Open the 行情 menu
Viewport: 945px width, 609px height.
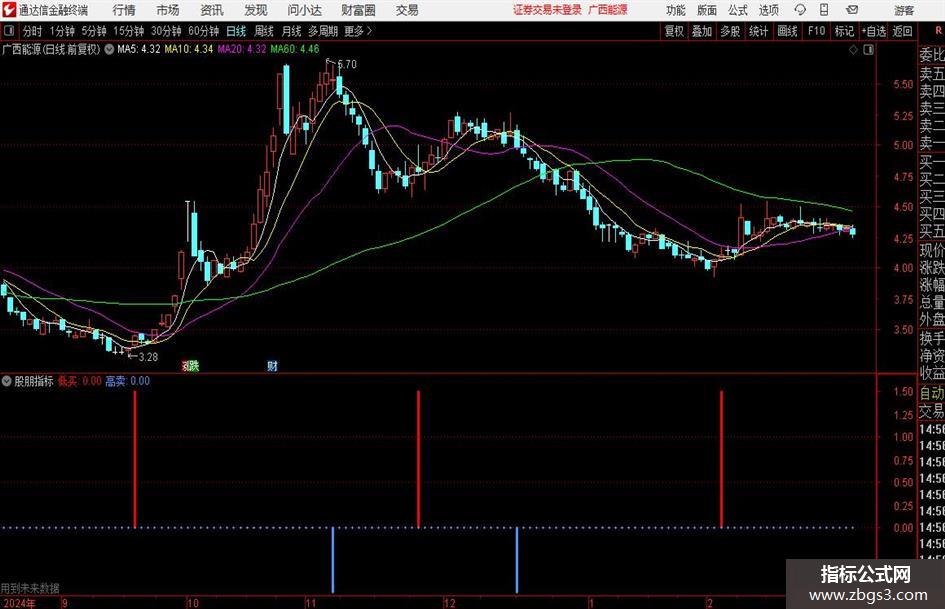click(x=124, y=10)
